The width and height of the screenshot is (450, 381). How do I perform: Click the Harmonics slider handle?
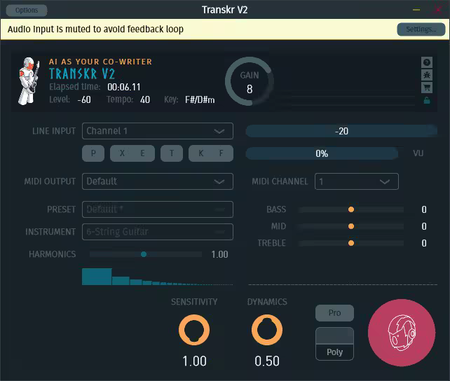(x=144, y=254)
